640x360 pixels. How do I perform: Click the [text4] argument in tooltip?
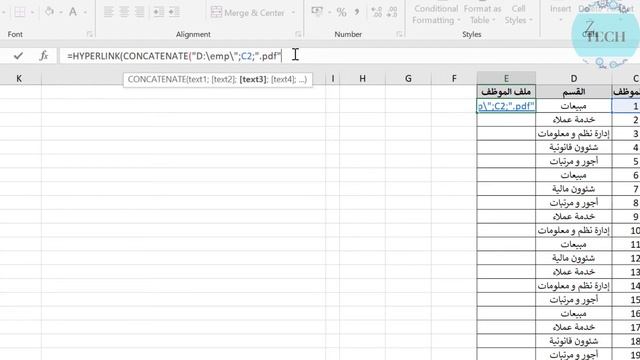click(282, 79)
